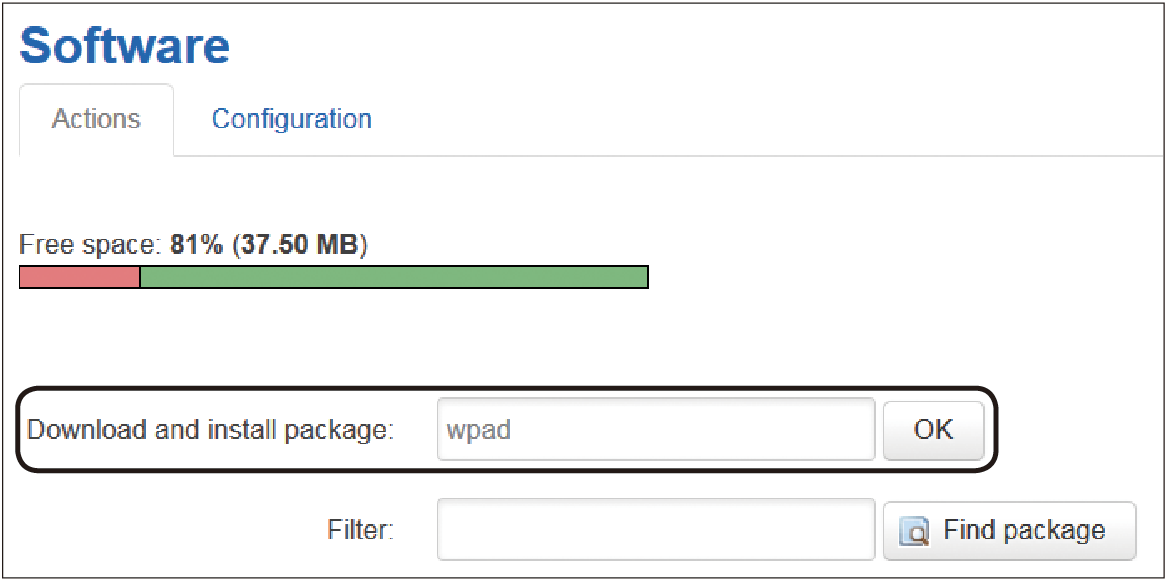Click the Download and install package label
Viewport: 1168px width, 582px height.
(x=210, y=431)
